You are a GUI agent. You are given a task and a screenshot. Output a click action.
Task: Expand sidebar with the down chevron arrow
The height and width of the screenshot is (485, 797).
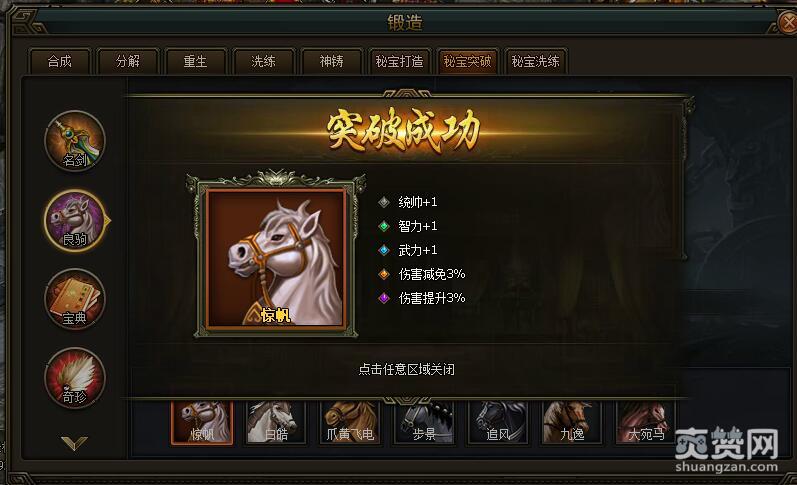(74, 443)
